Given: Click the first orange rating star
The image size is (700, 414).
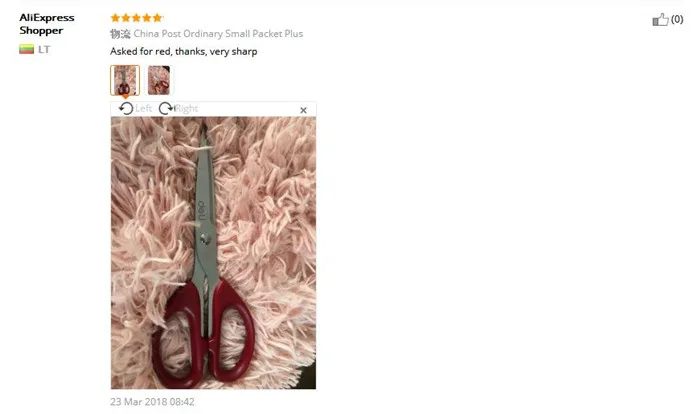Looking at the screenshot, I should coord(115,18).
